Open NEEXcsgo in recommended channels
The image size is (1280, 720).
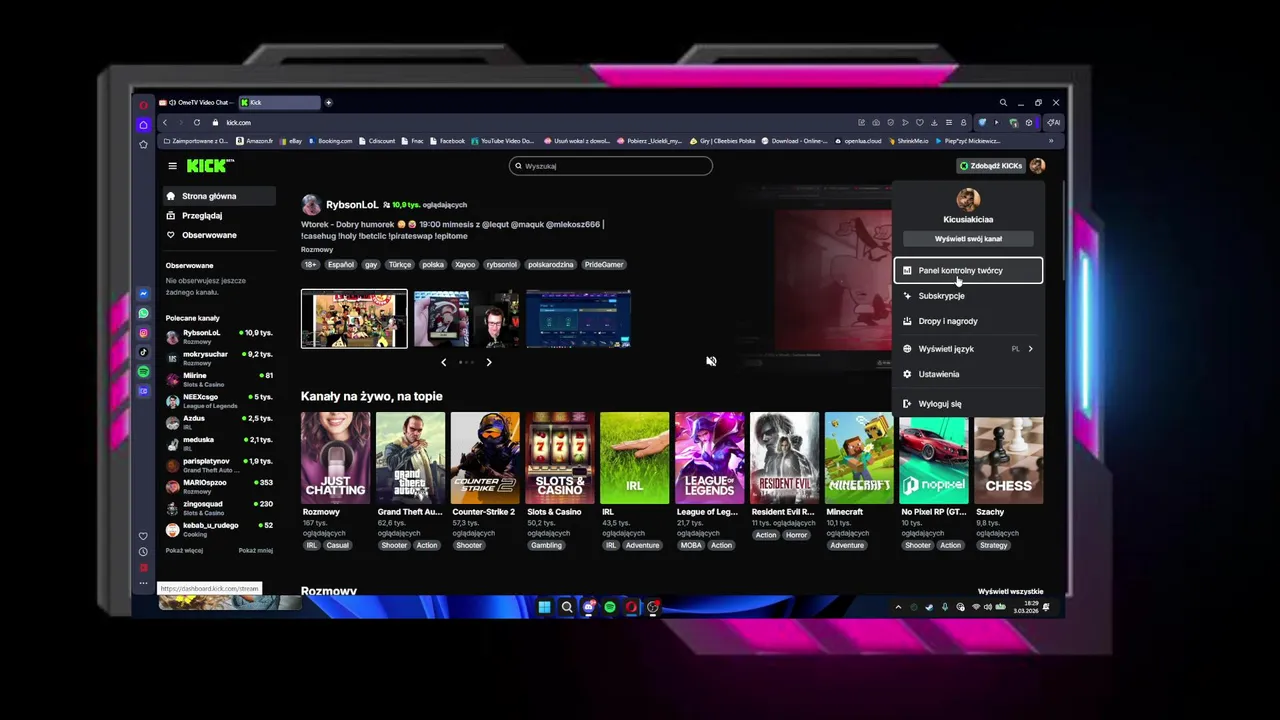point(219,400)
